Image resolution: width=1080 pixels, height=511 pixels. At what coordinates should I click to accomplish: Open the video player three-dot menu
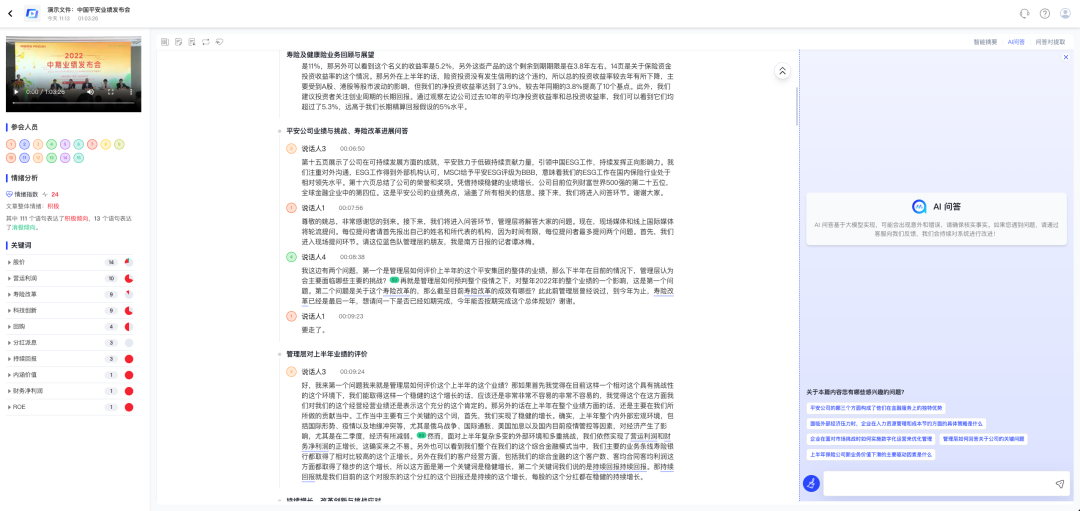point(129,92)
